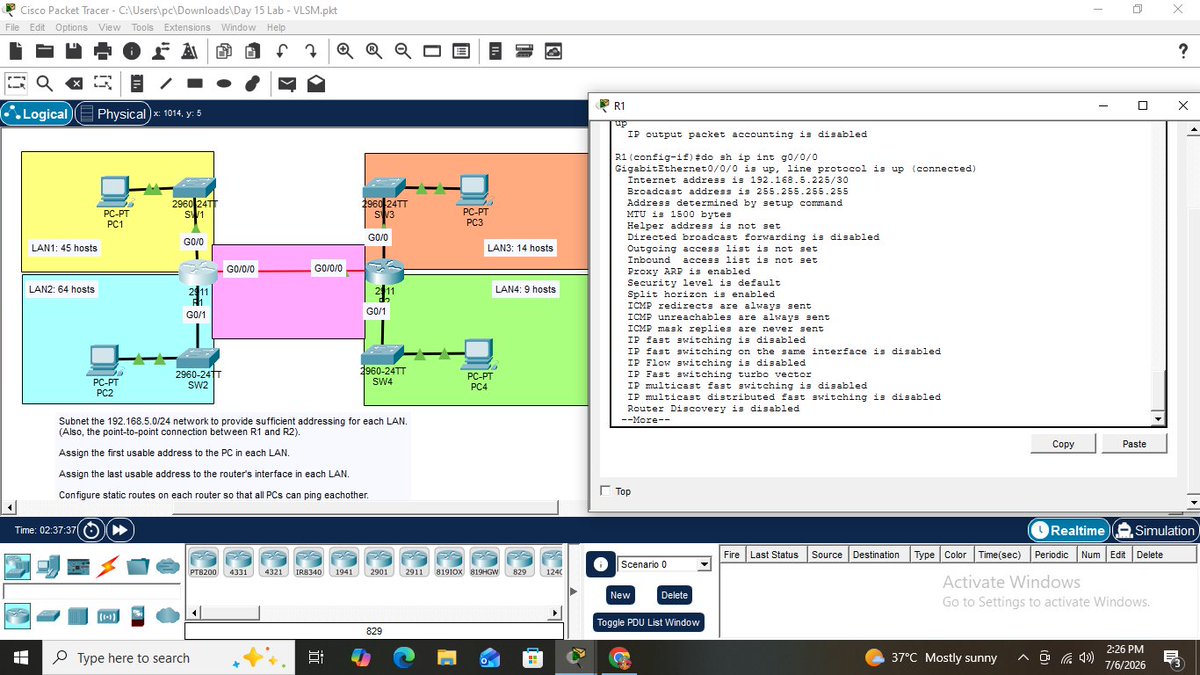Select the End Devices category
Image resolution: width=1200 pixels, height=675 pixels.
point(48,568)
